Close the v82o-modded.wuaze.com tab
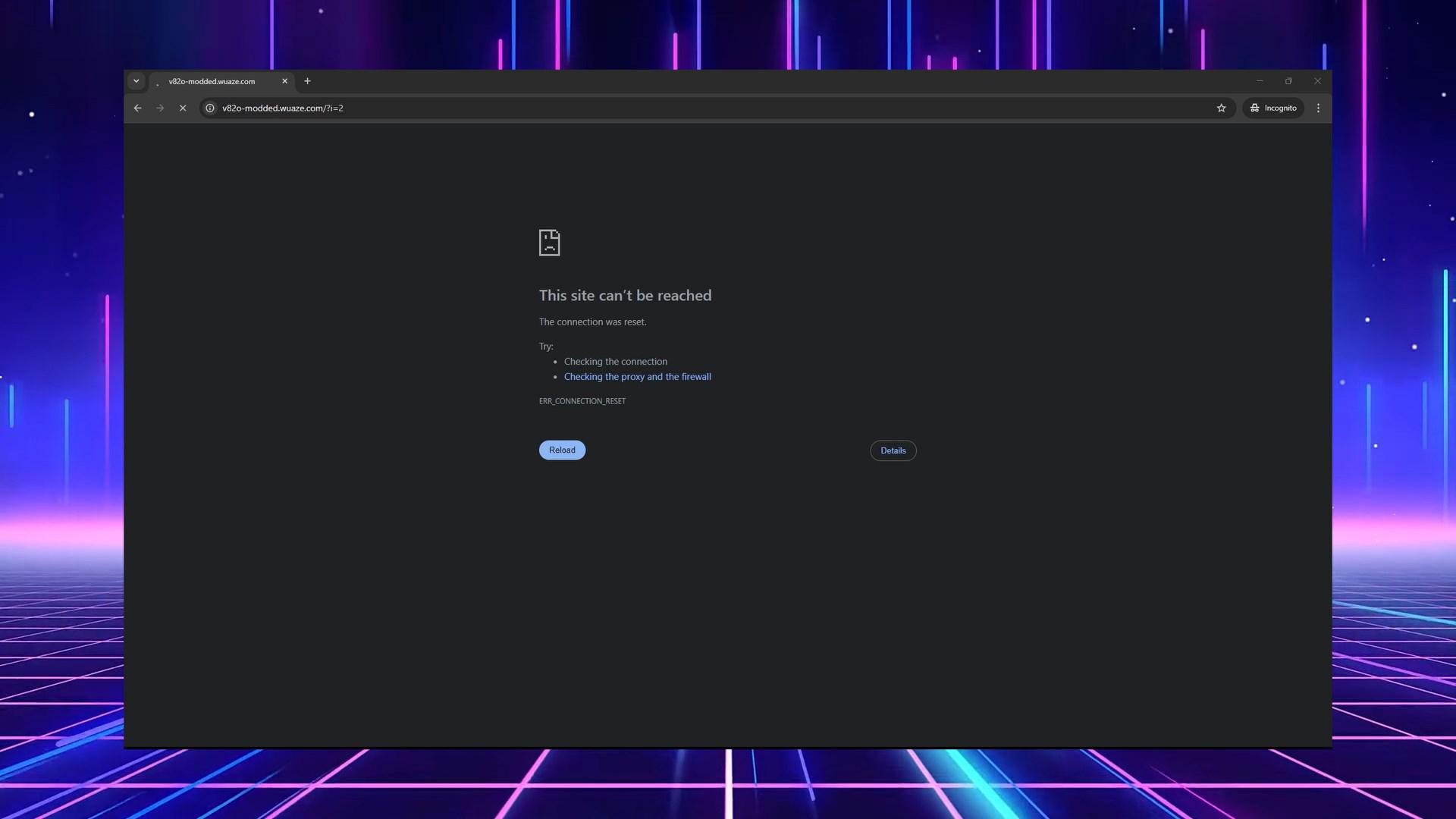This screenshot has height=819, width=1456. click(x=285, y=81)
